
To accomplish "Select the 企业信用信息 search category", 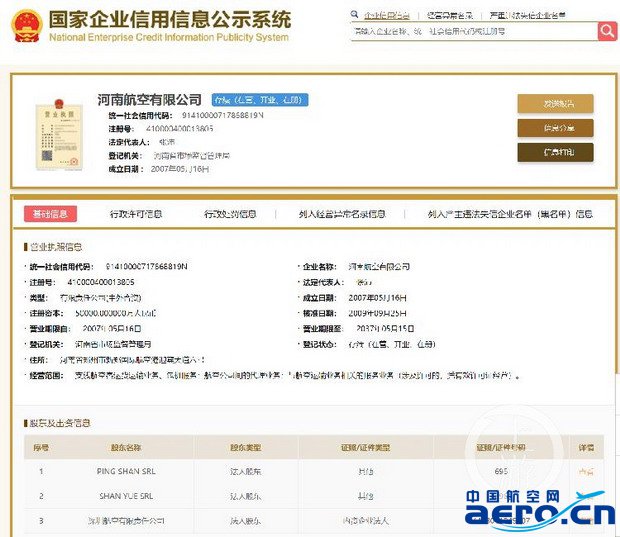I will point(387,15).
